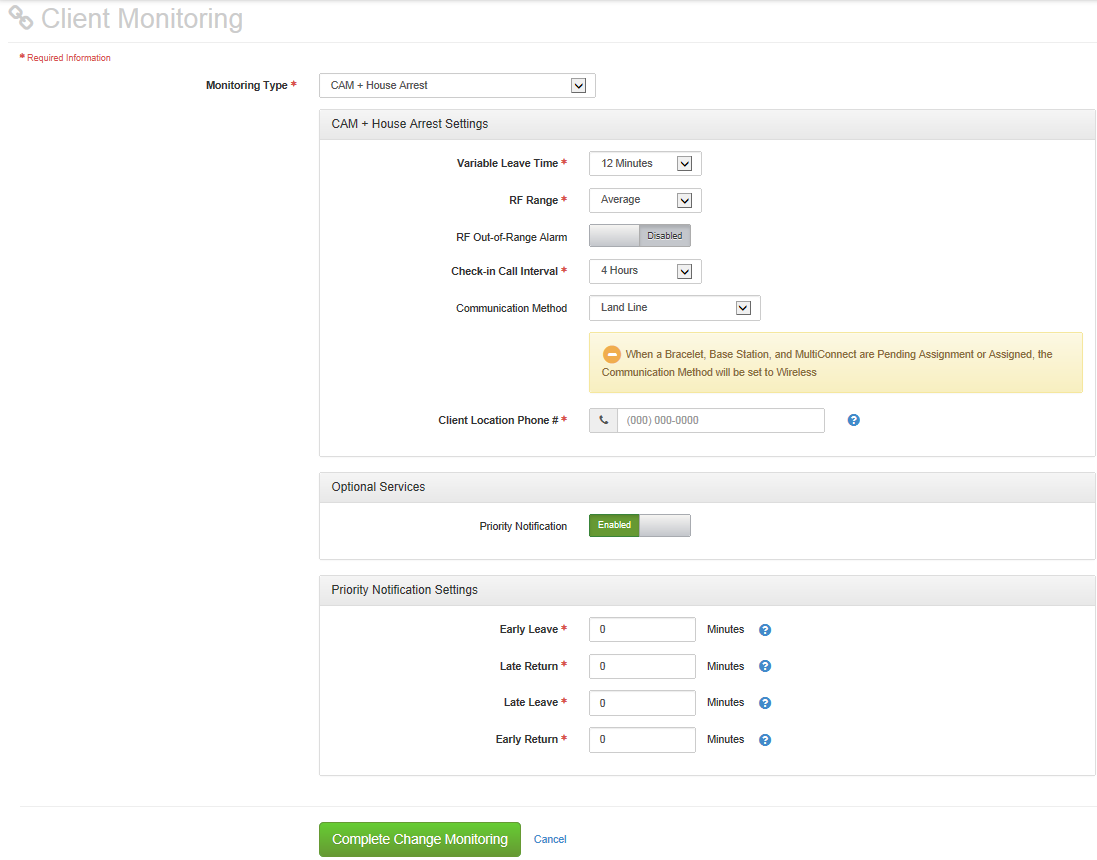The width and height of the screenshot is (1097, 860).
Task: Click the Cancel link
Action: pos(550,839)
